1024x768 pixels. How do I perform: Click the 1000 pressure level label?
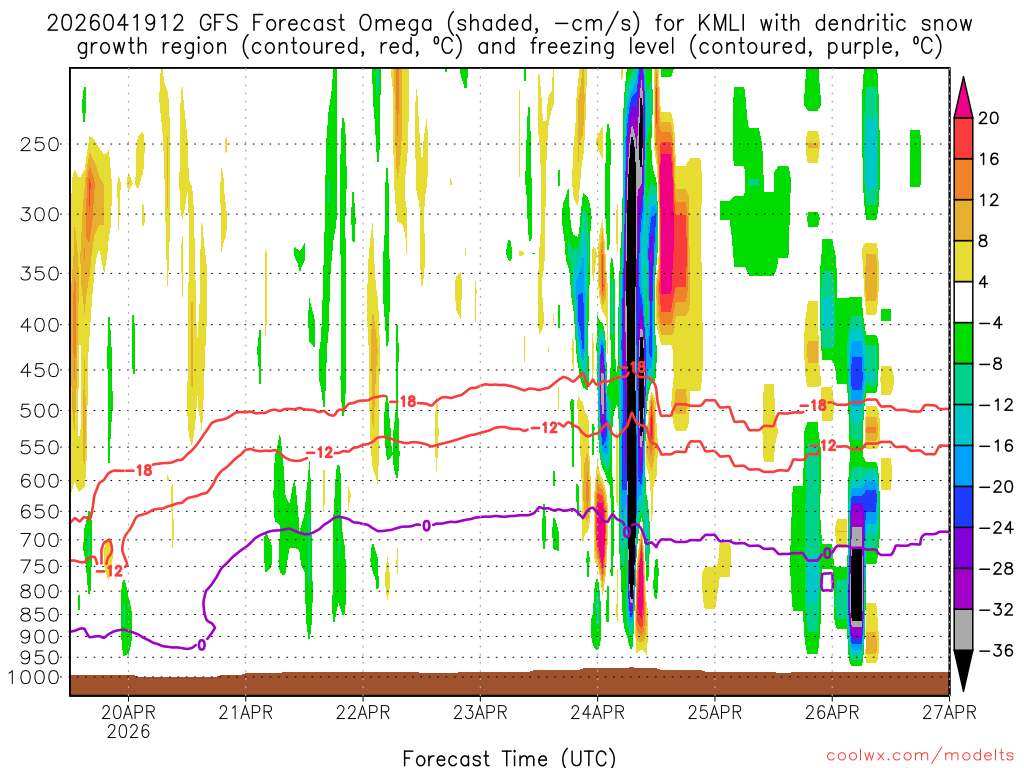(x=34, y=677)
